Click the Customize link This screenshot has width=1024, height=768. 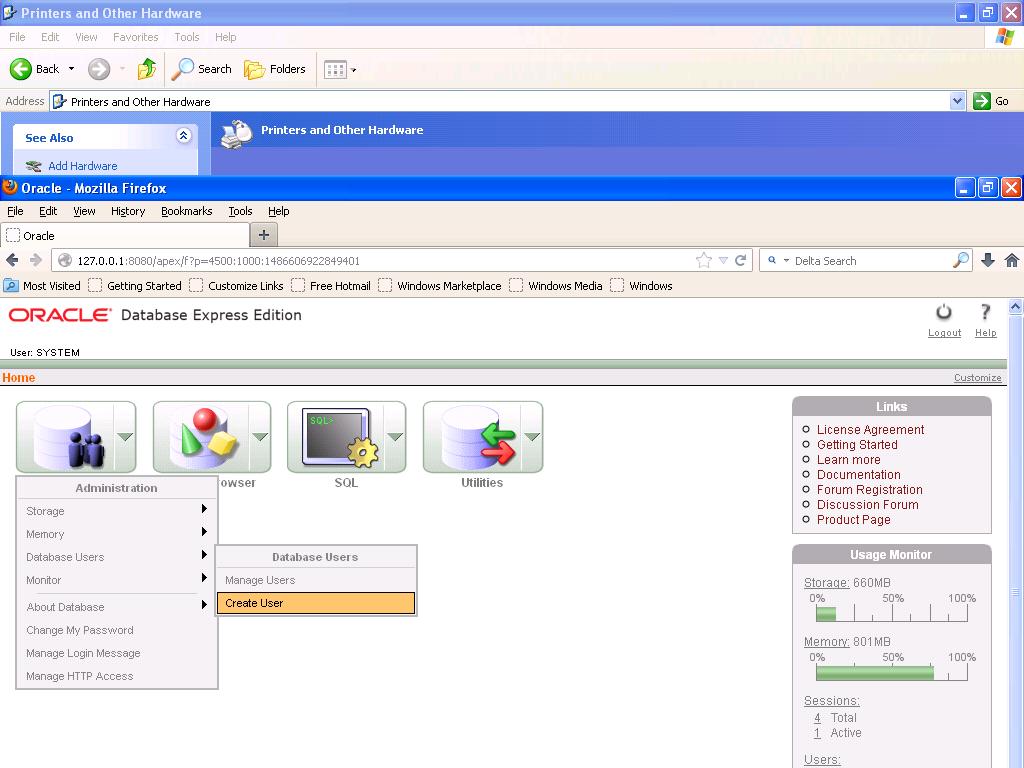point(977,377)
